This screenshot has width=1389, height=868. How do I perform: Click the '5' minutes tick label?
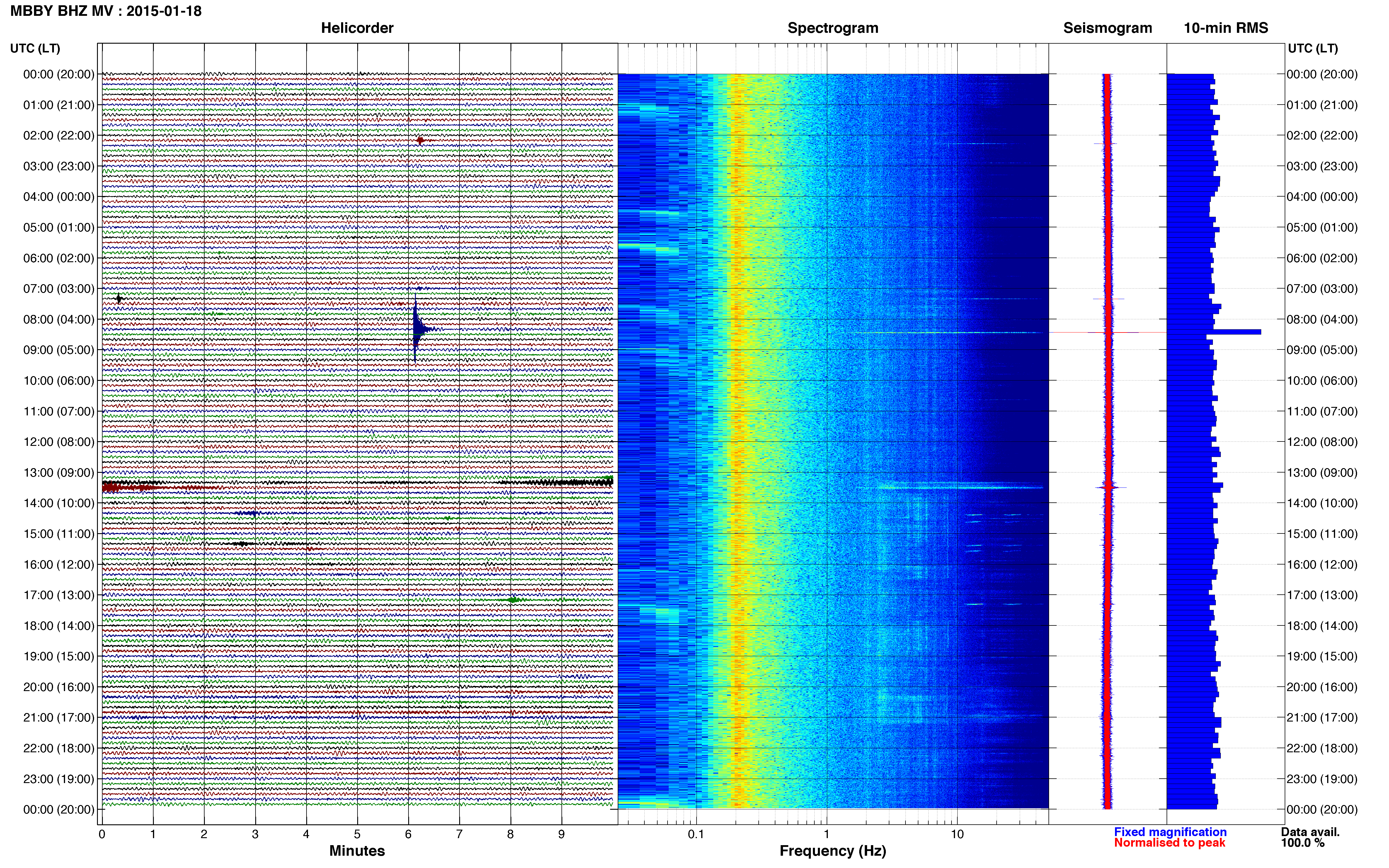tap(357, 834)
